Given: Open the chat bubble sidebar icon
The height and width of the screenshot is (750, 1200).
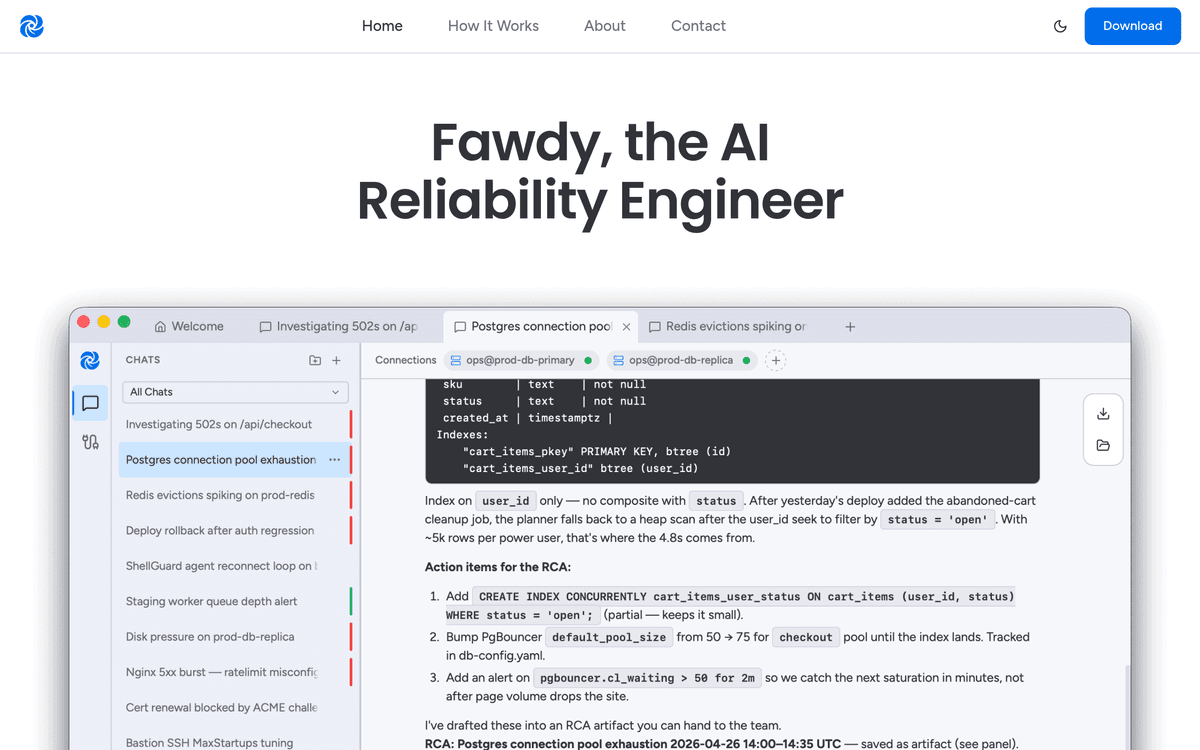Looking at the screenshot, I should (90, 403).
